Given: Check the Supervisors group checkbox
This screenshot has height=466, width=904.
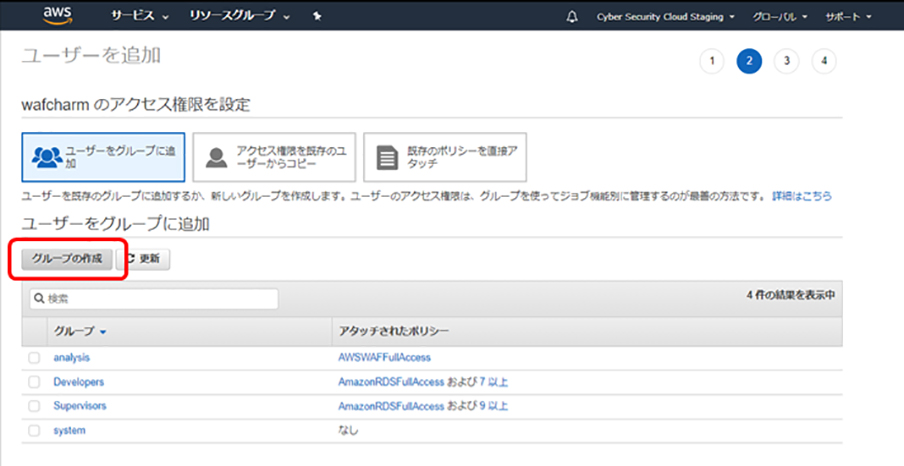Looking at the screenshot, I should click(x=34, y=406).
